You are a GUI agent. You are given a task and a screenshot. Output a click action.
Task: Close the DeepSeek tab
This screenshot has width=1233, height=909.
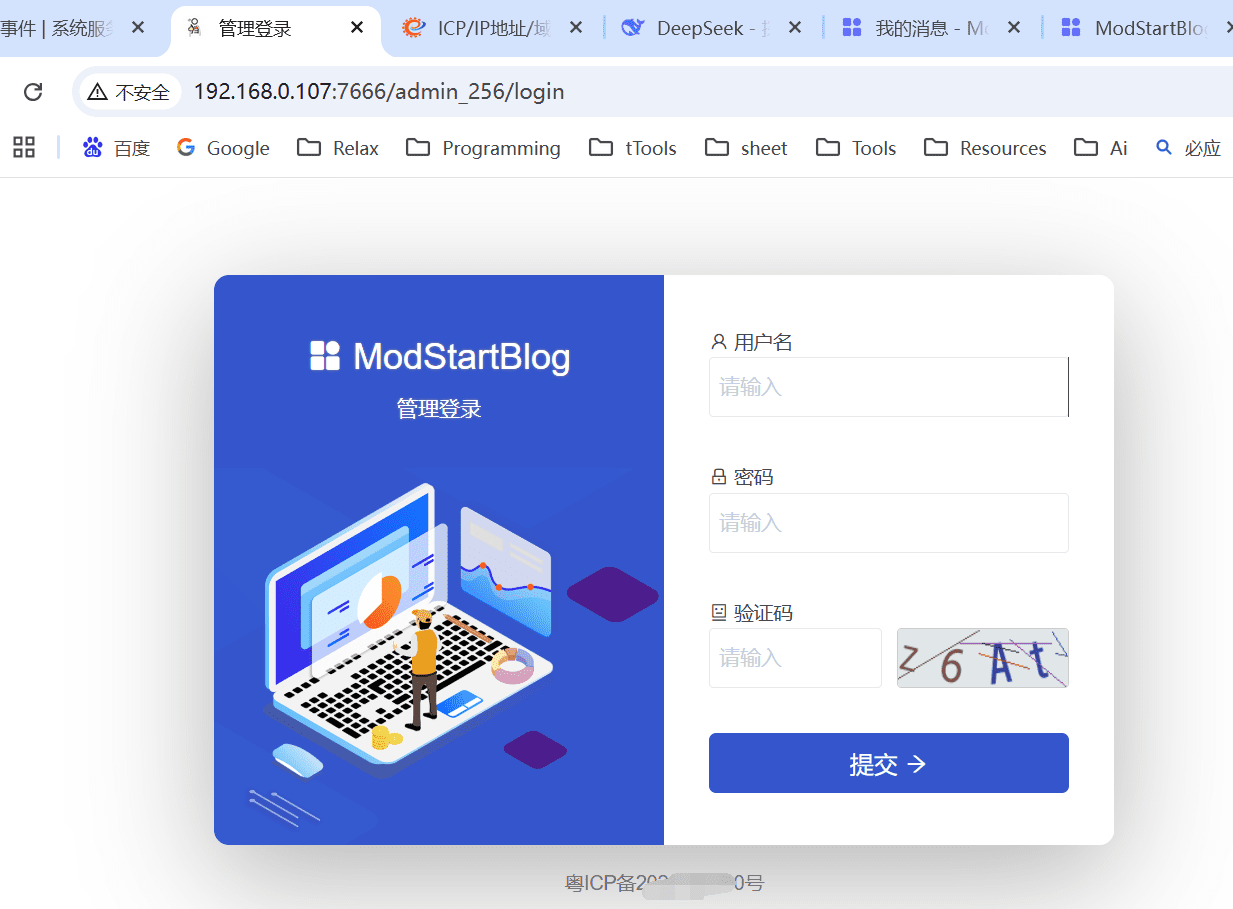click(795, 28)
